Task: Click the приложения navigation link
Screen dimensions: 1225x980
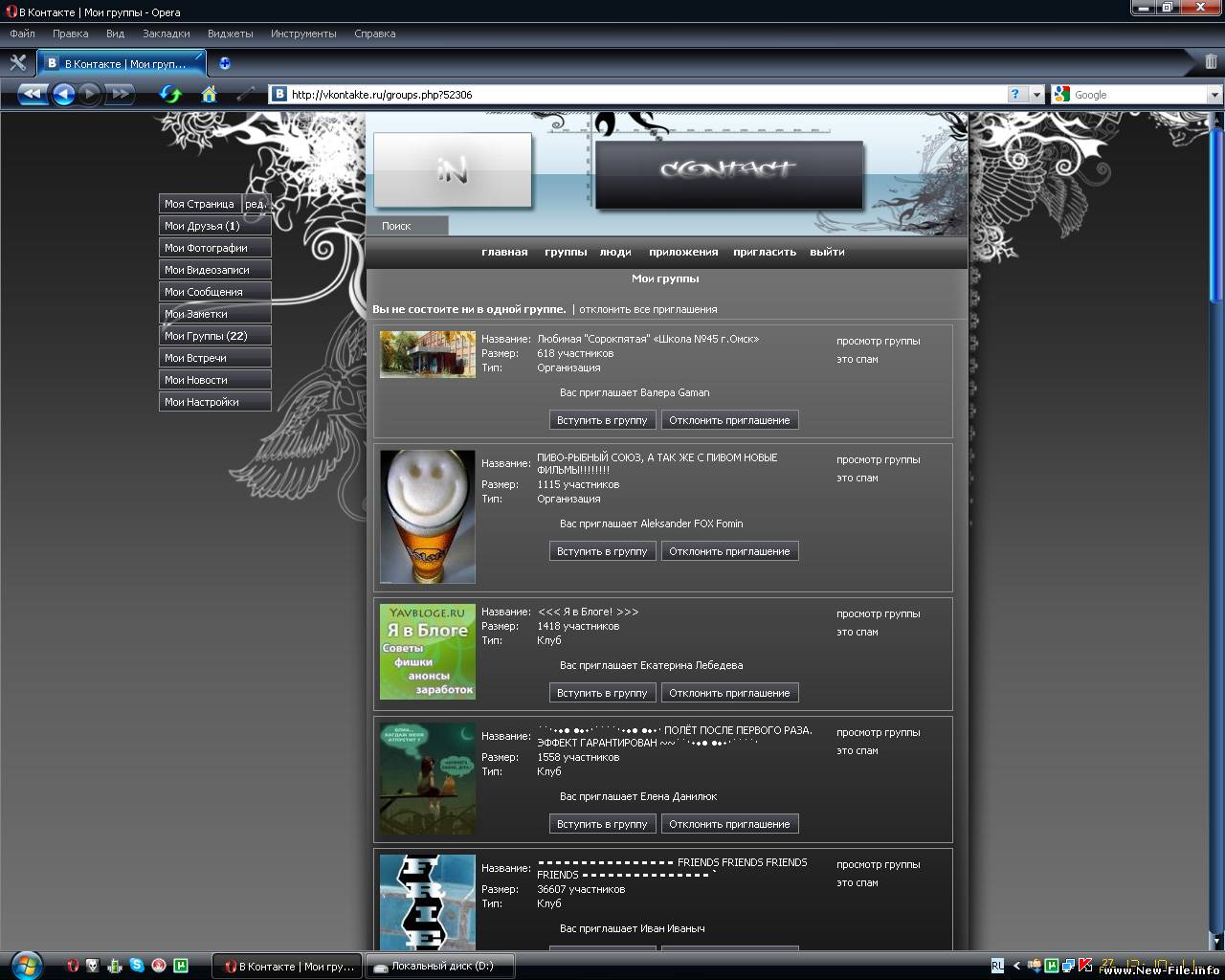Action: tap(682, 252)
